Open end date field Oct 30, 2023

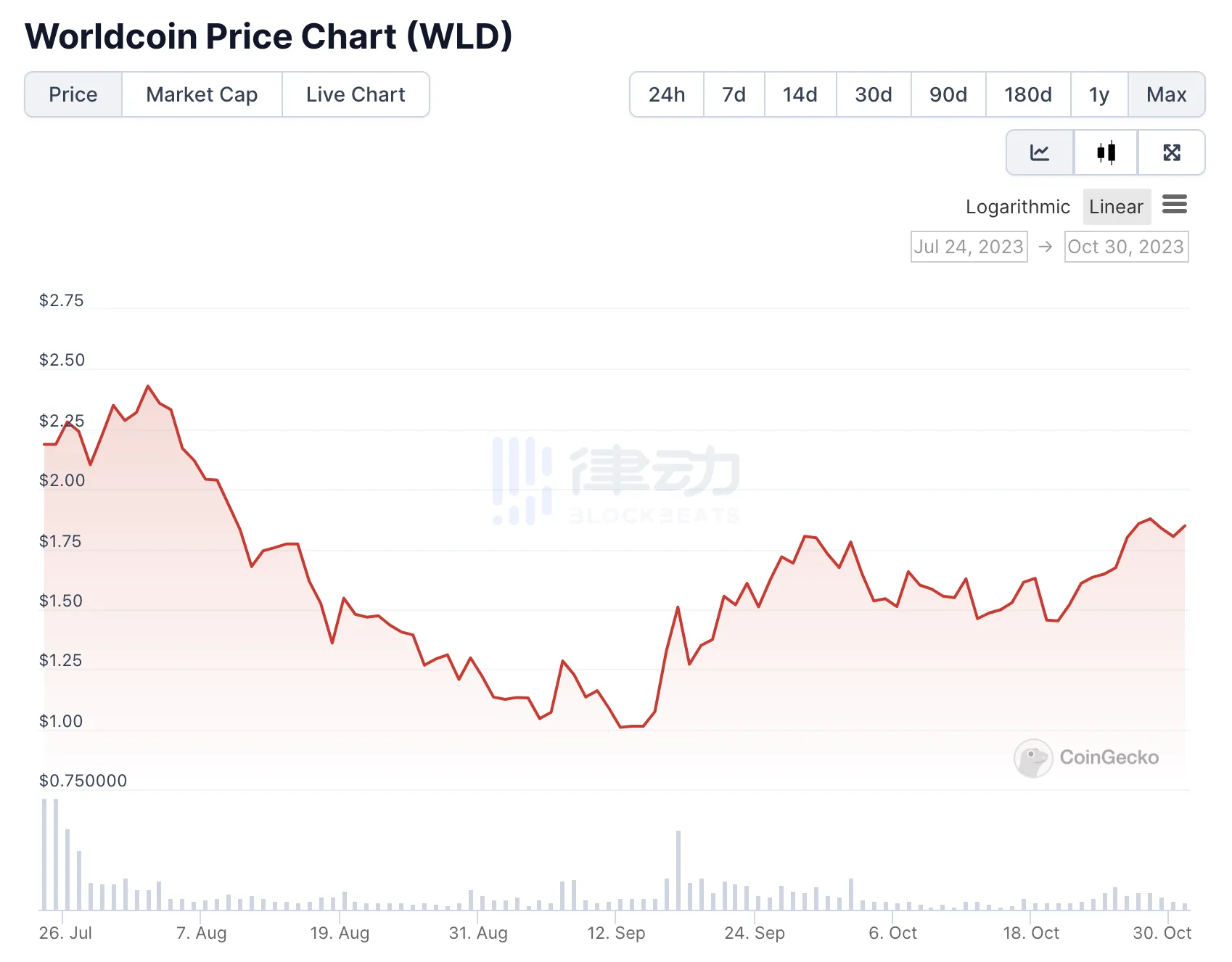pyautogui.click(x=1125, y=247)
